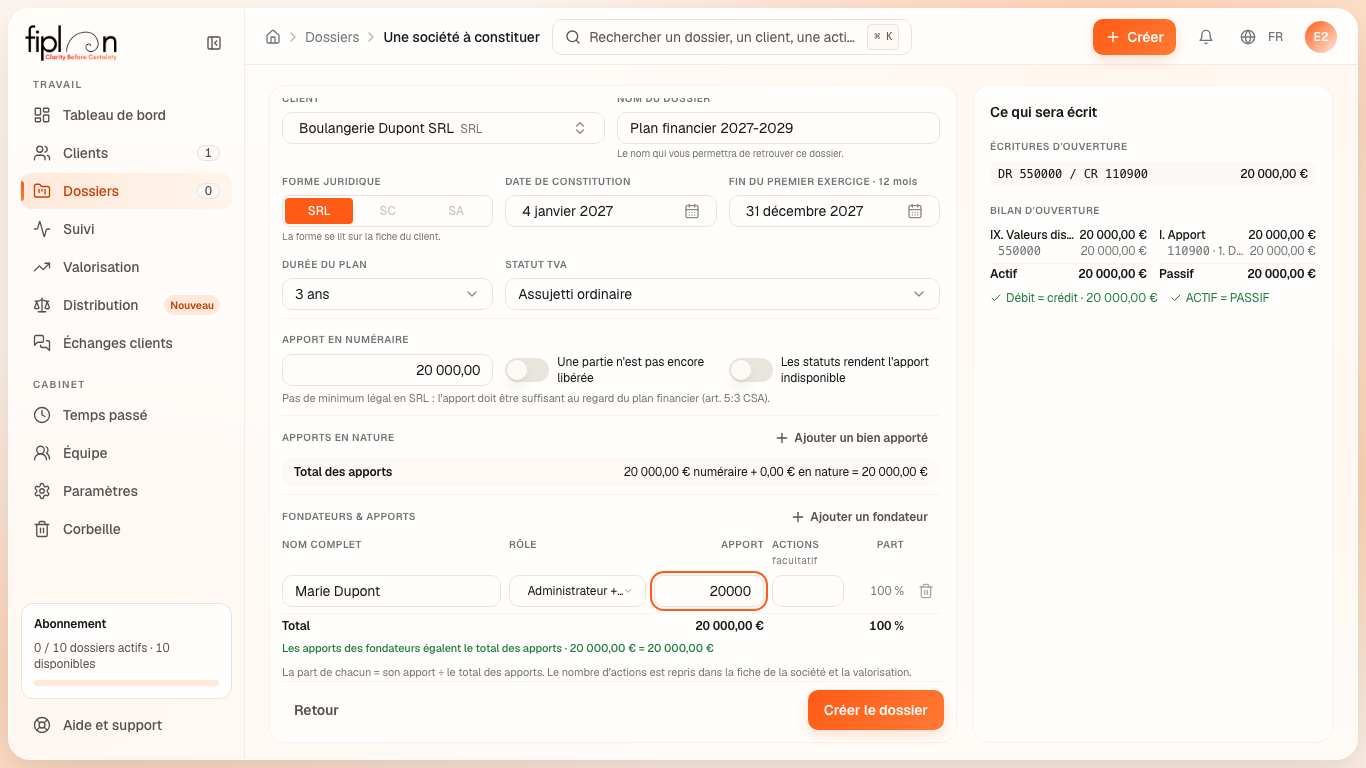Click the Distribution scales icon
This screenshot has height=768, width=1366.
[x=42, y=305]
